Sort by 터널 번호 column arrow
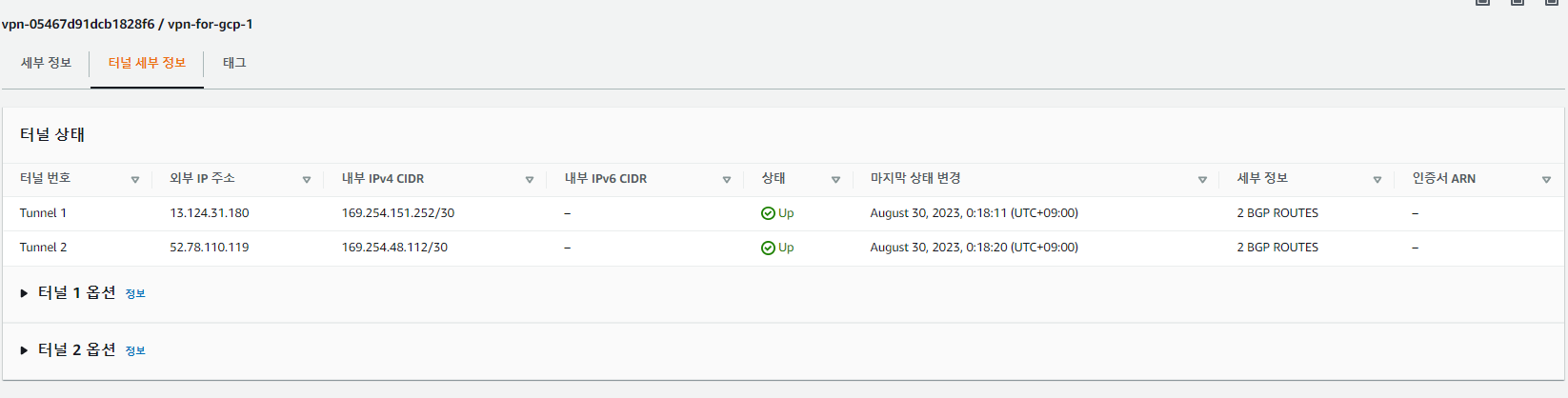Image resolution: width=1568 pixels, height=398 pixels. coord(135,180)
